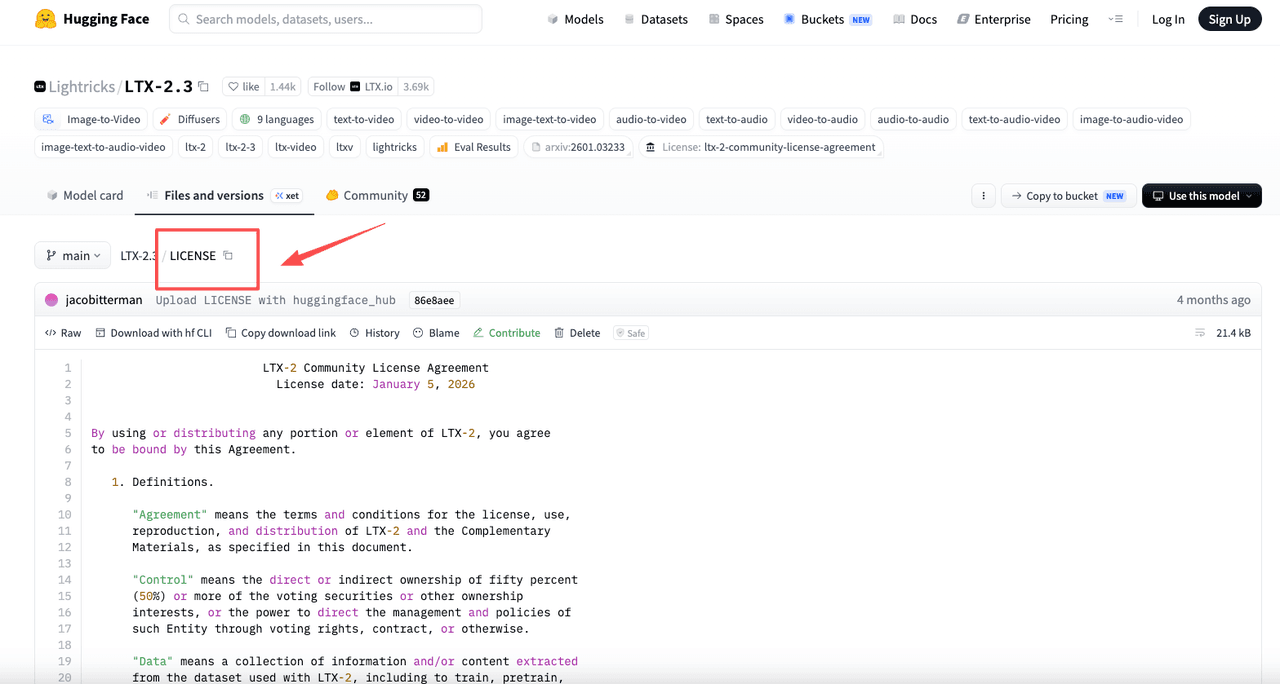The image size is (1280, 684).
Task: Navigate to LTX-2.3 breadcrumb root
Action: 138,256
